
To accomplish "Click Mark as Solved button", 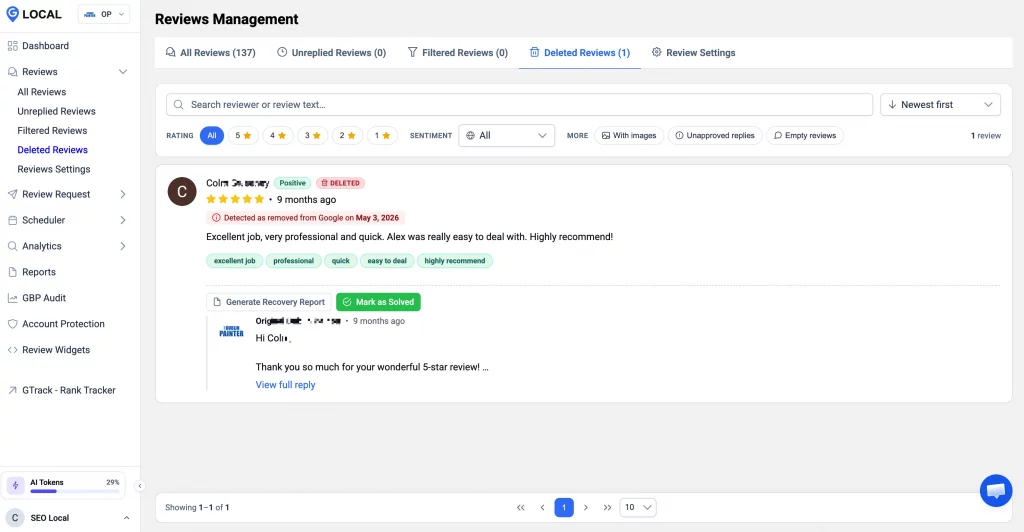I will 378,302.
